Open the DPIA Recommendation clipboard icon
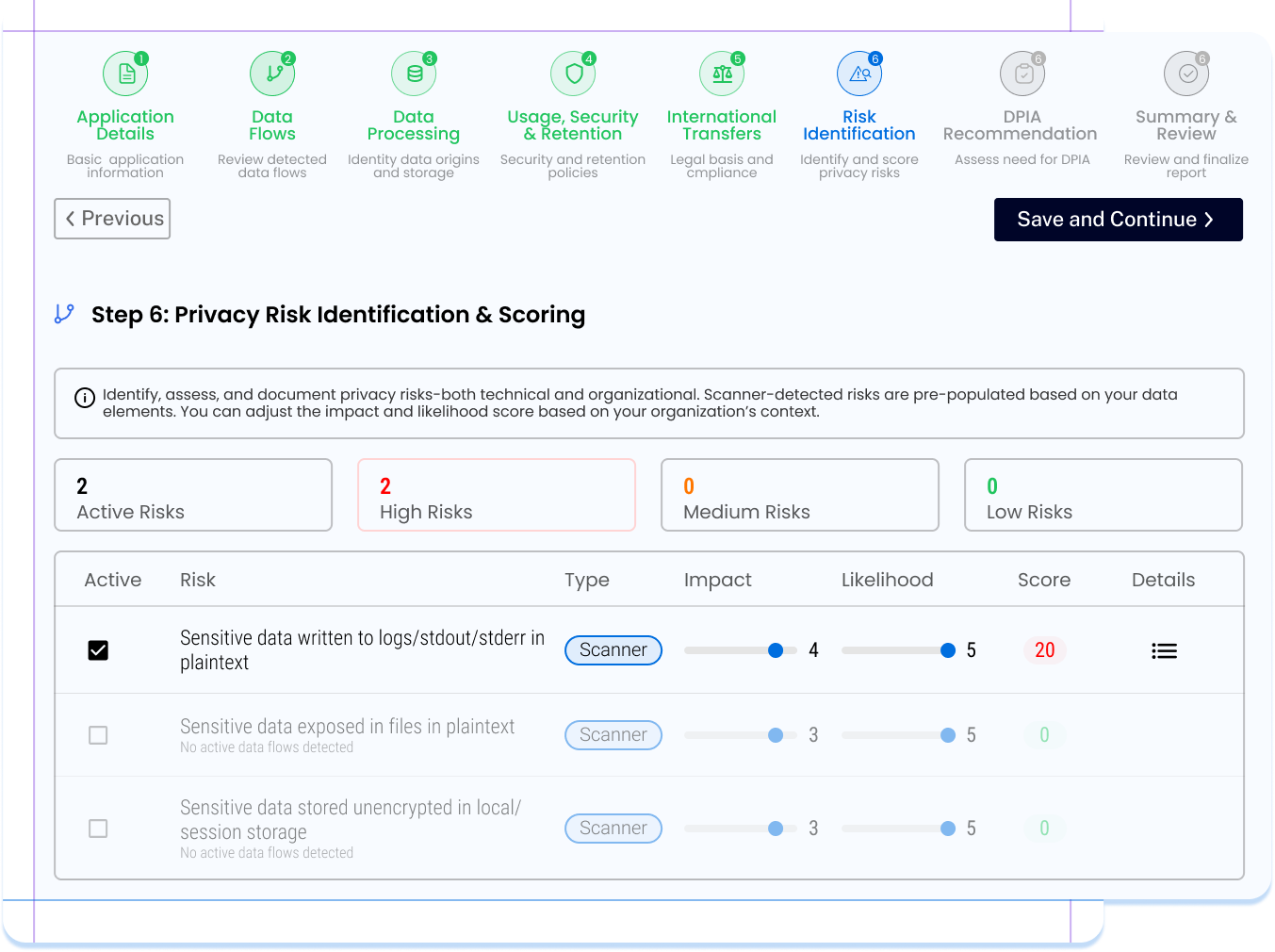This screenshot has height=952, width=1275. pos(1022,74)
